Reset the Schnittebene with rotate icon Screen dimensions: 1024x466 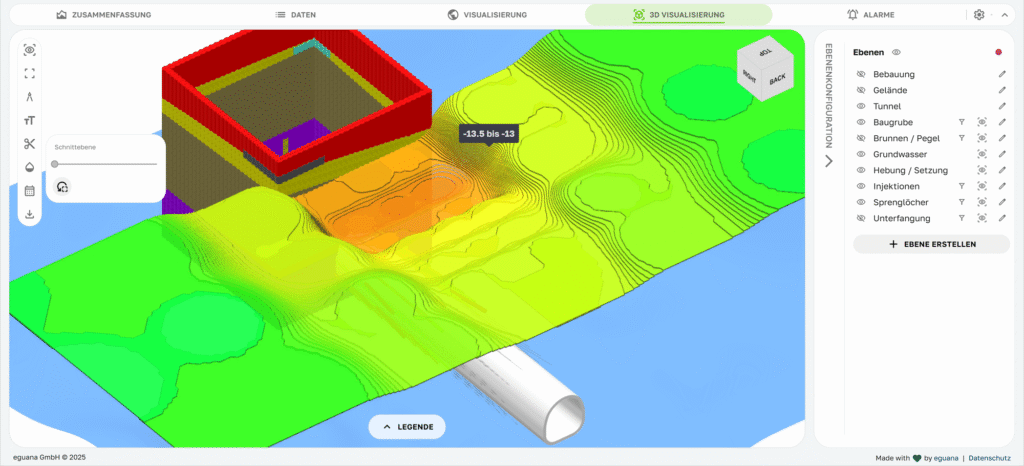[x=62, y=186]
